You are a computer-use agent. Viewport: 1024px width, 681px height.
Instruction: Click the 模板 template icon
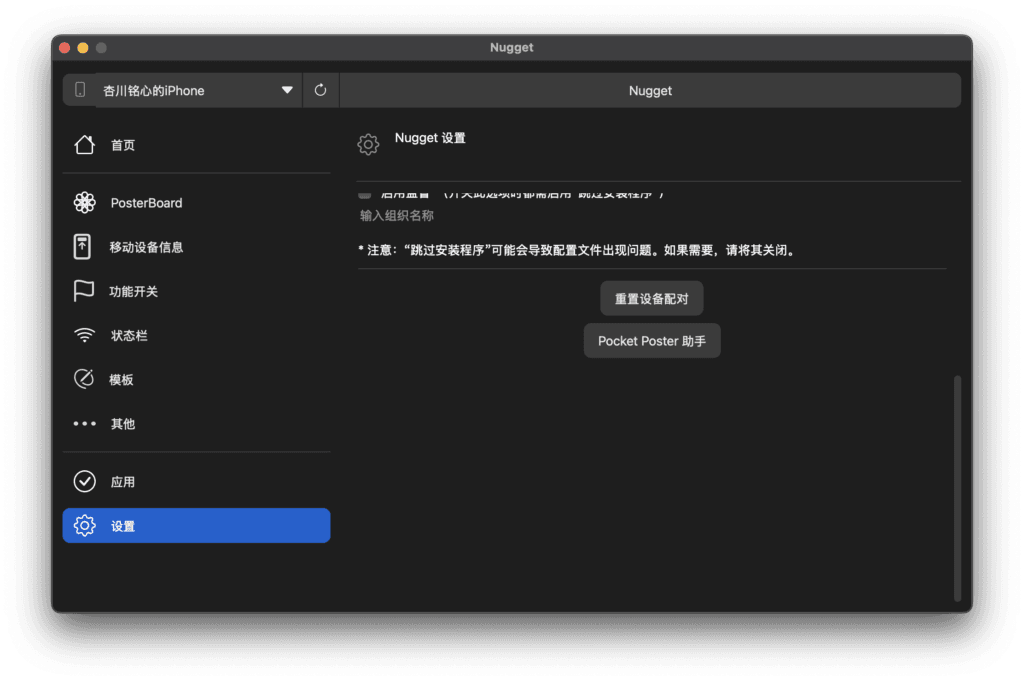coord(85,379)
